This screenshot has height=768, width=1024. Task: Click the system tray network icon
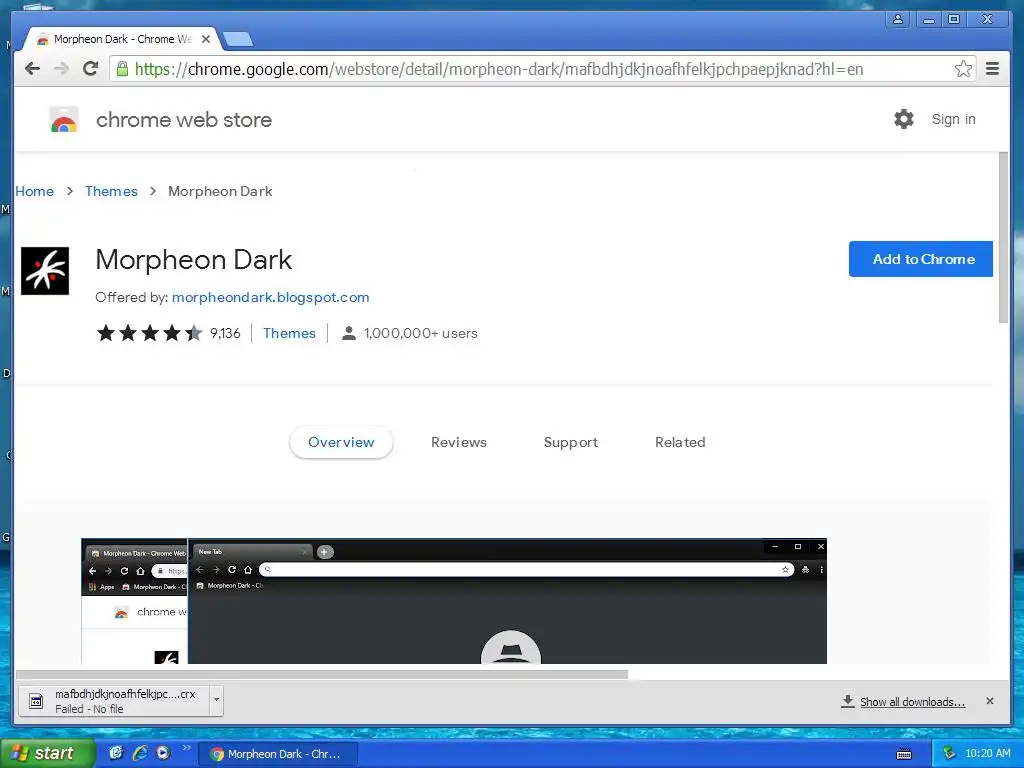tap(949, 754)
